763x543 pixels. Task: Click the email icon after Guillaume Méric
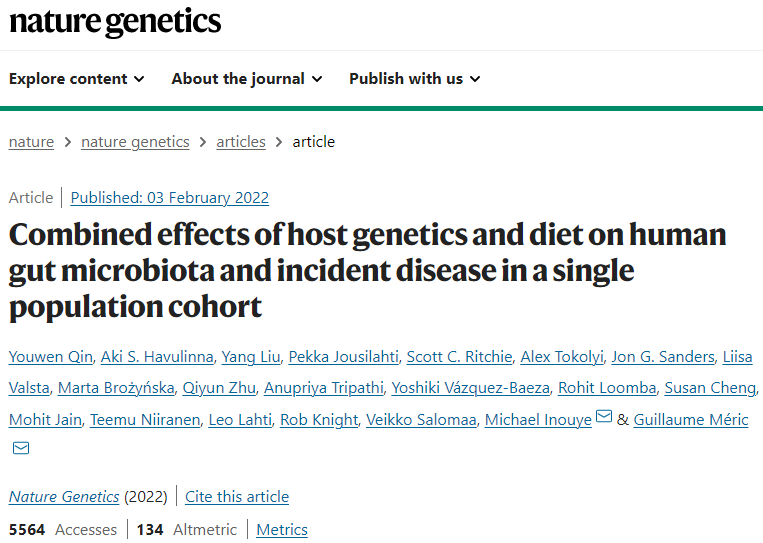(21, 448)
